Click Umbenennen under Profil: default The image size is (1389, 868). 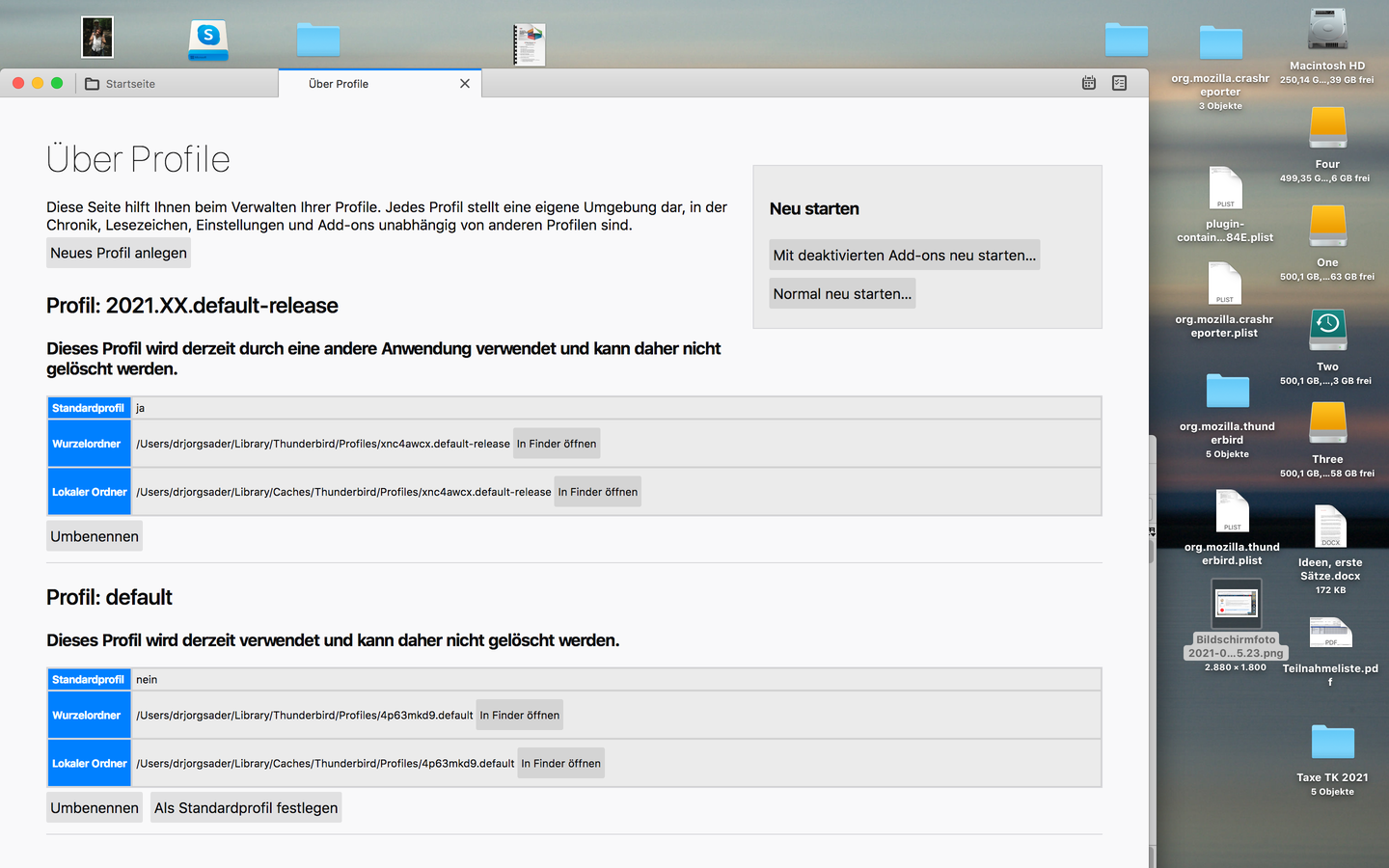[x=95, y=808]
